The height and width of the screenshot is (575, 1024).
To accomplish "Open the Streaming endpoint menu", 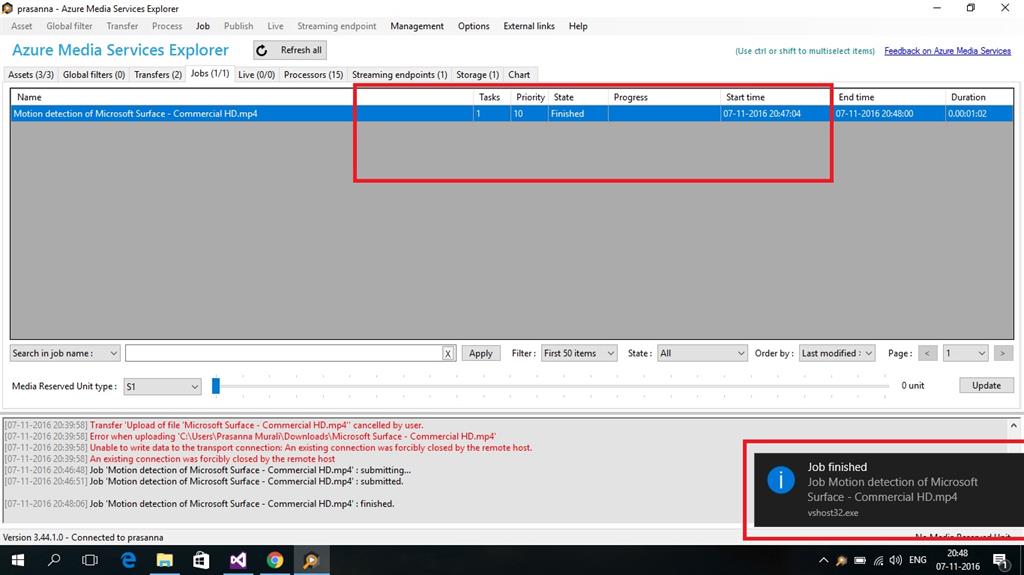I will pyautogui.click(x=336, y=26).
